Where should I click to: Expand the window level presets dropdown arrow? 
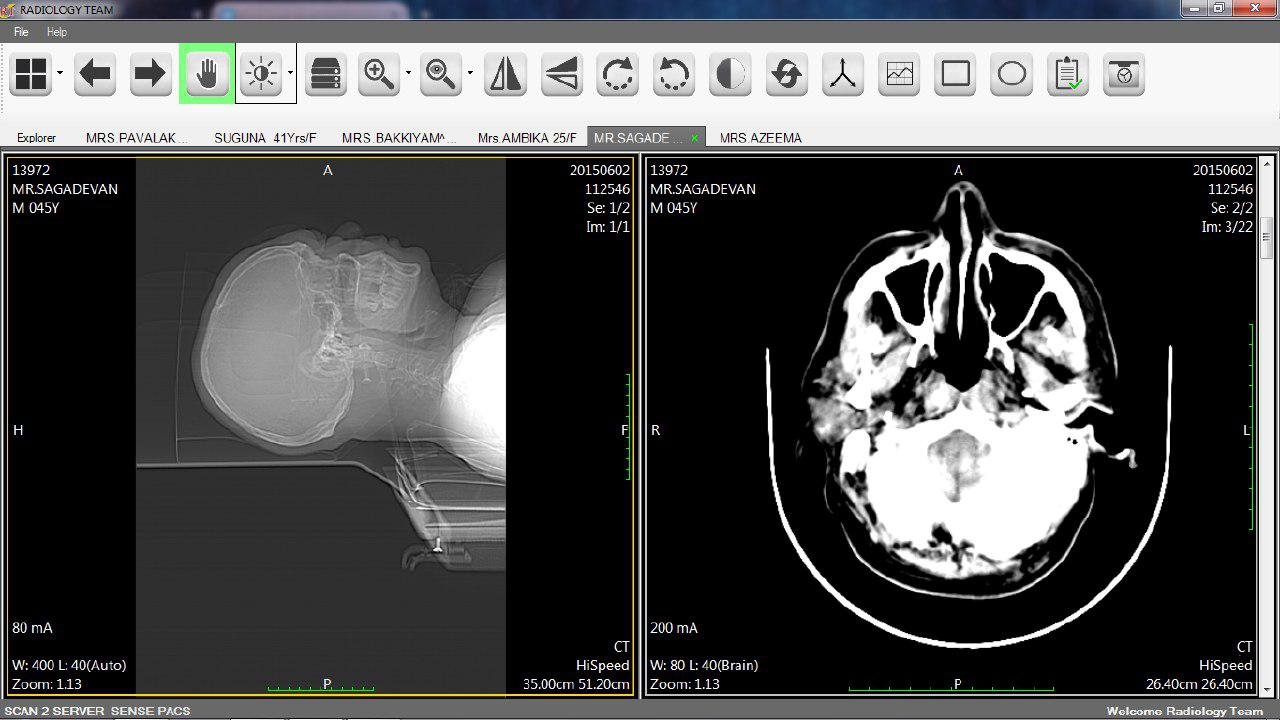pyautogui.click(x=290, y=73)
